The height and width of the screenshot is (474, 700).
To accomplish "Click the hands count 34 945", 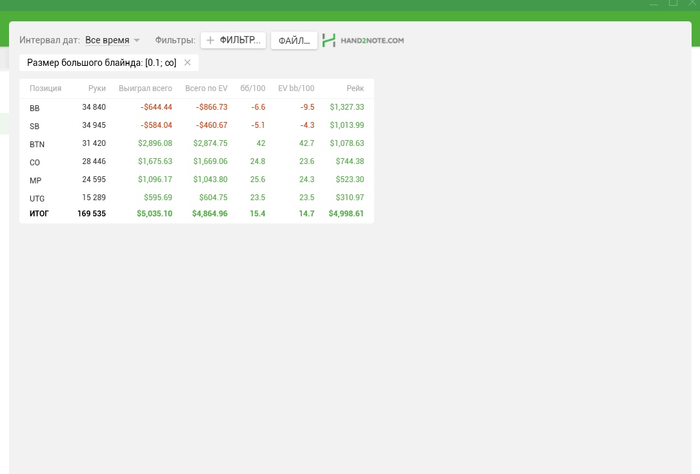I will point(94,125).
